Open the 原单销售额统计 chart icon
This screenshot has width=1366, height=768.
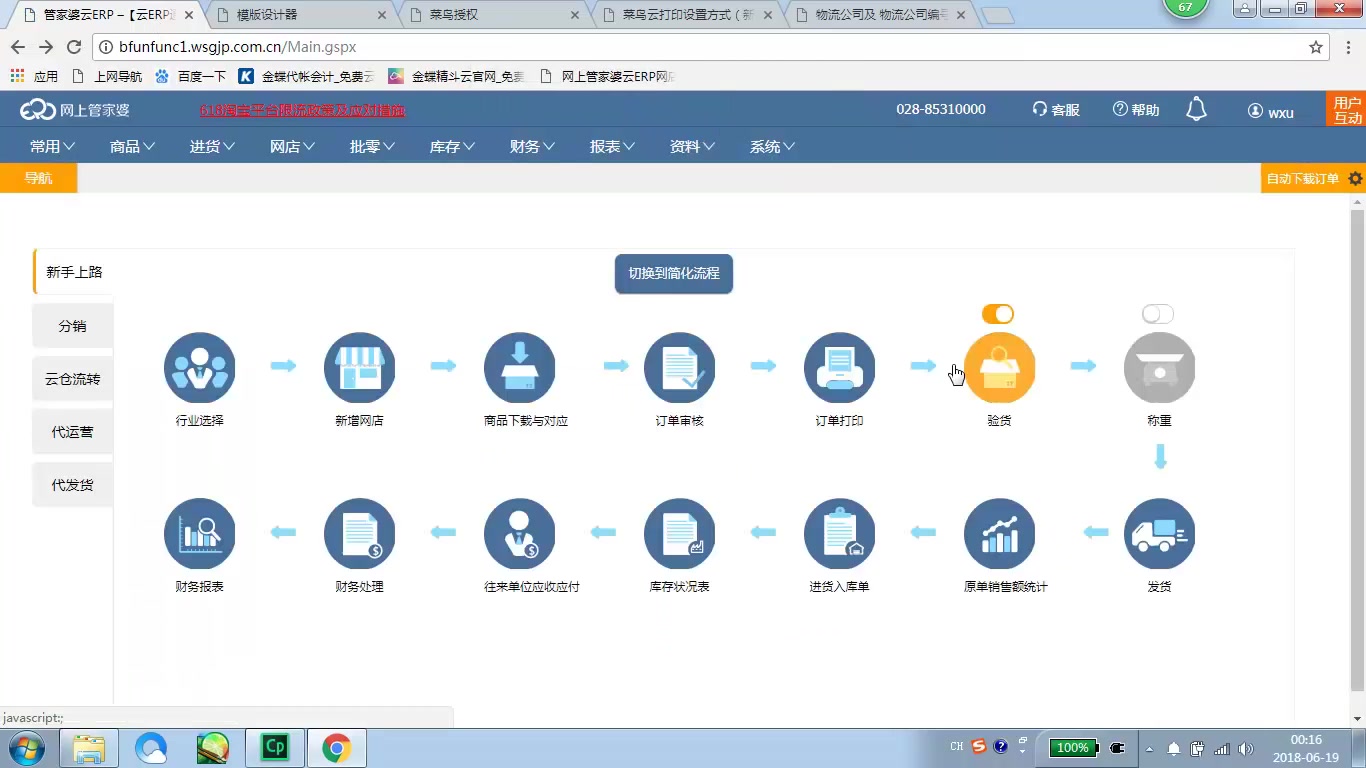(x=999, y=534)
